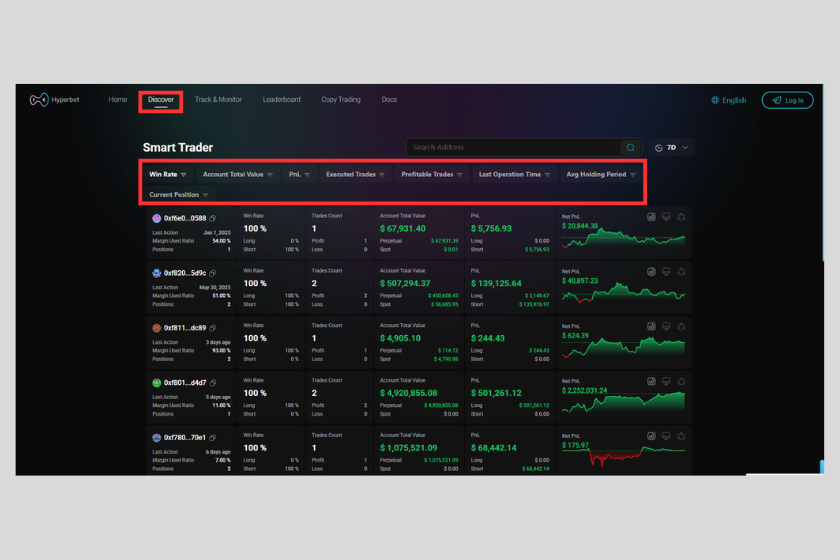Open trader address 0xf780...70e1
This screenshot has height=560, width=840.
(185, 438)
